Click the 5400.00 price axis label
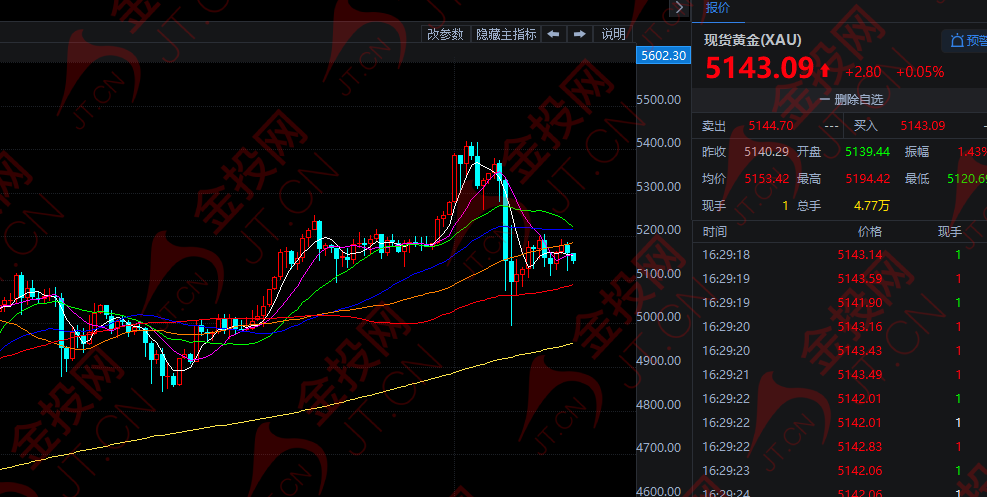The image size is (987, 497). pos(659,143)
